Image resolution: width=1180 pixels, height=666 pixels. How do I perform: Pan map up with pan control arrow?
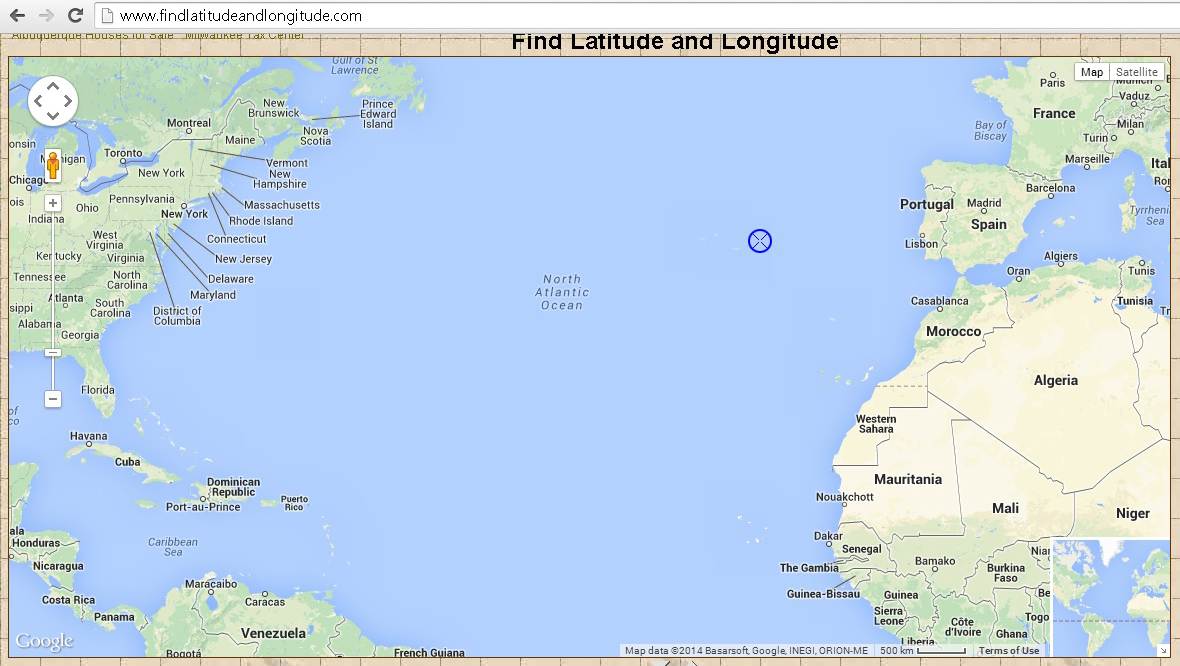[53, 87]
